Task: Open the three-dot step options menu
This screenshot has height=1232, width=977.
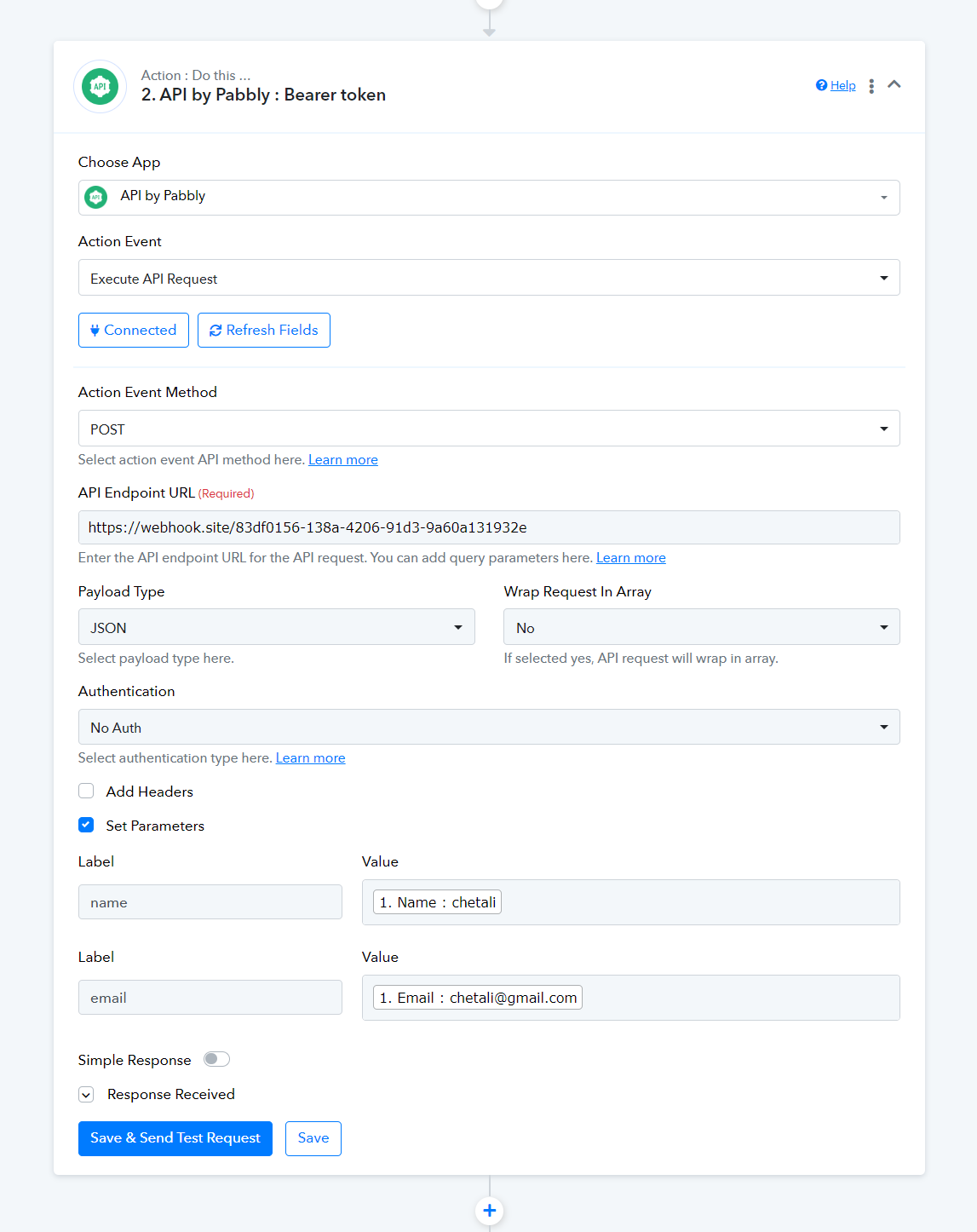Action: 871,86
